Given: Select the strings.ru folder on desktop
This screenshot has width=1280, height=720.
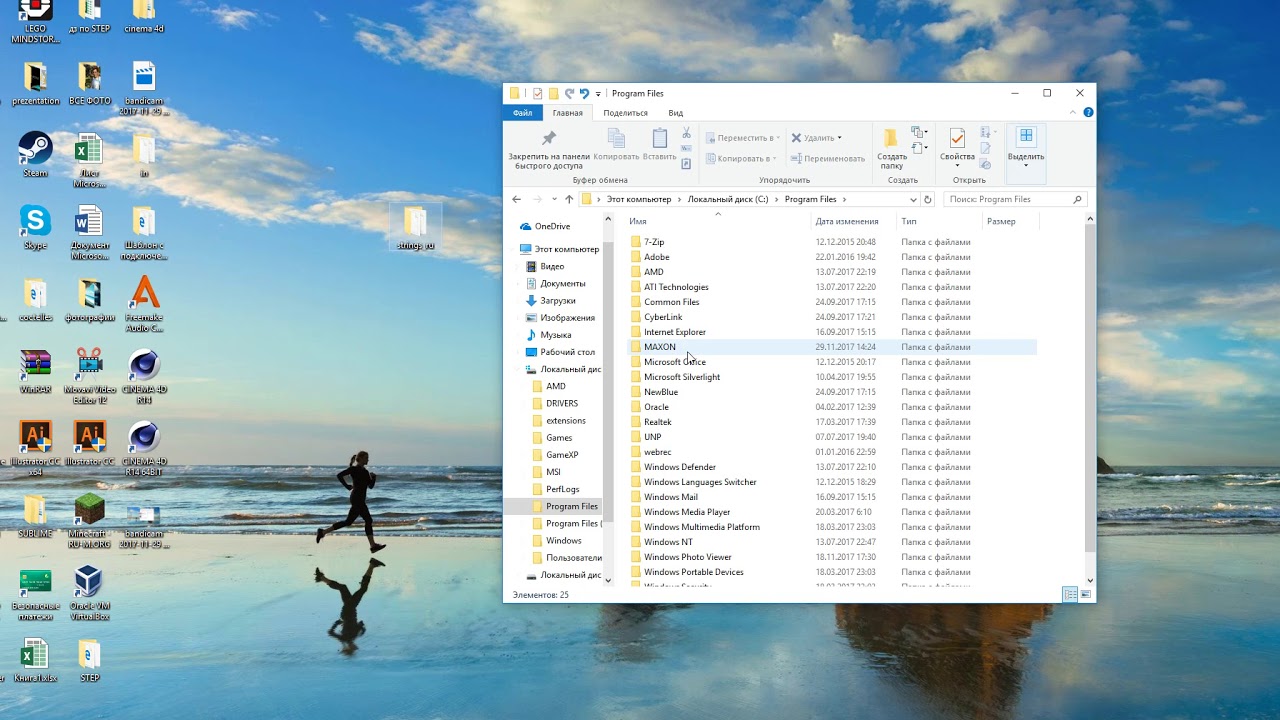Looking at the screenshot, I should pyautogui.click(x=415, y=228).
